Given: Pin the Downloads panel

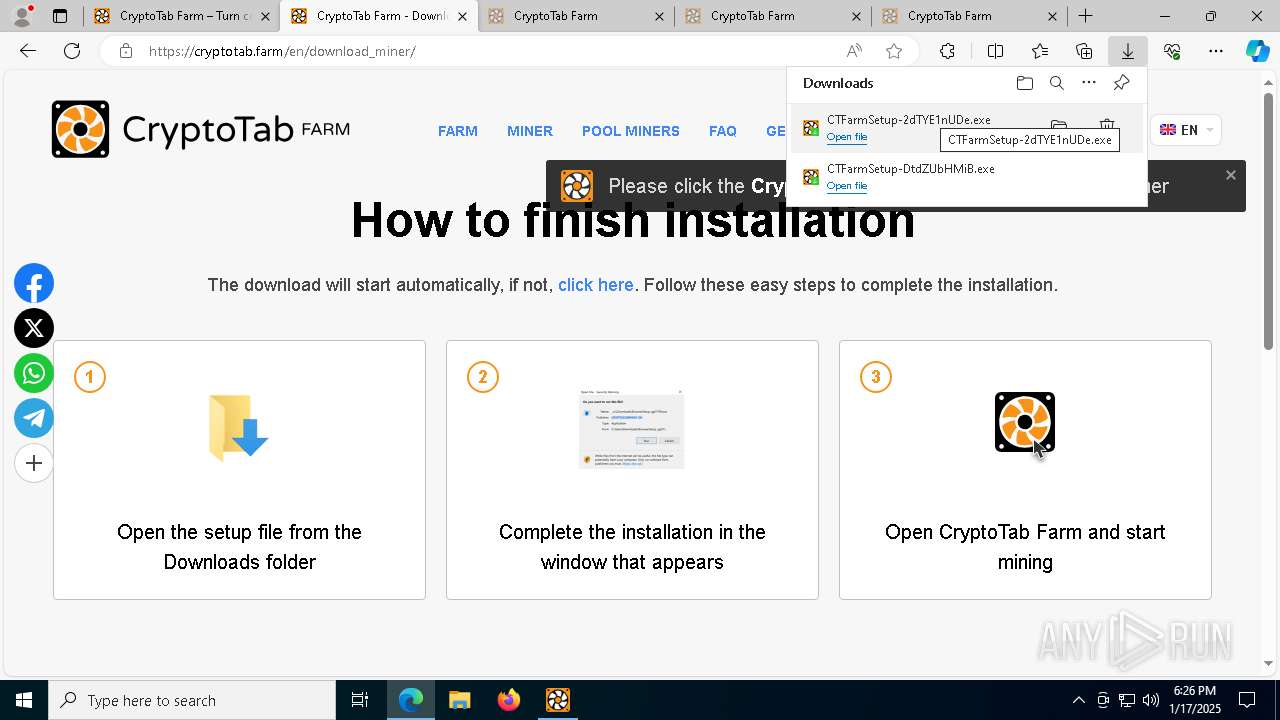Looking at the screenshot, I should pyautogui.click(x=1121, y=83).
